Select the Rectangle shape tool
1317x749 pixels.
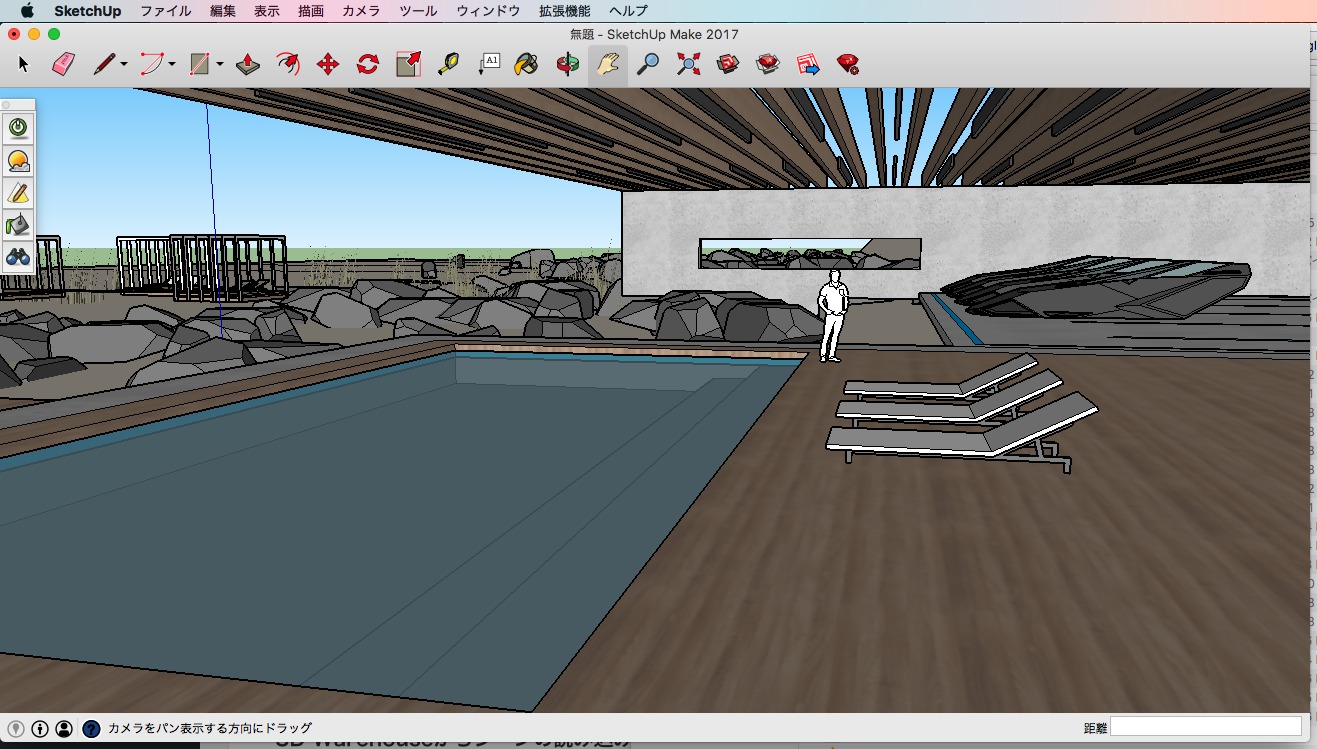[x=200, y=65]
